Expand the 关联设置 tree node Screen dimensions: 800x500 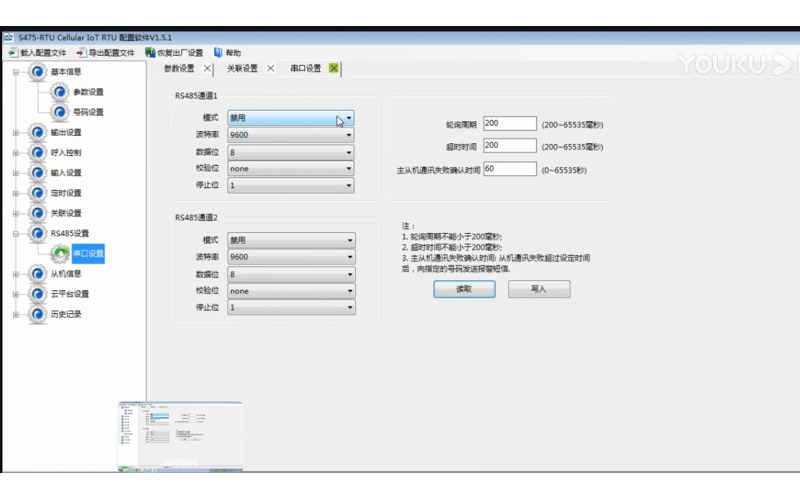(x=16, y=213)
